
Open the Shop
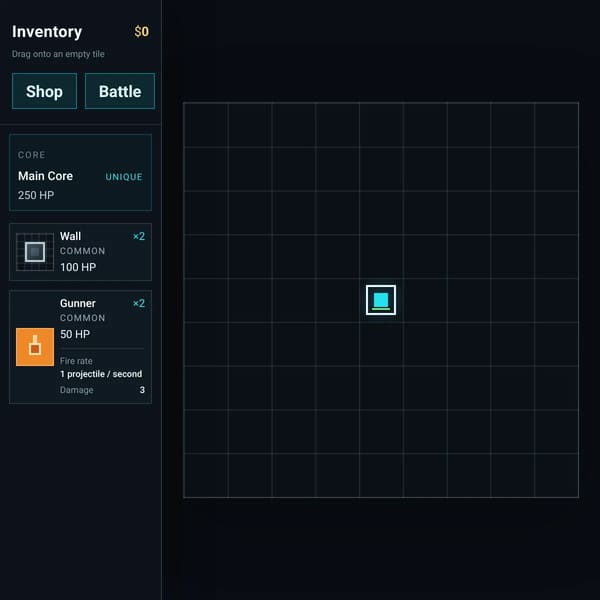pos(44,91)
